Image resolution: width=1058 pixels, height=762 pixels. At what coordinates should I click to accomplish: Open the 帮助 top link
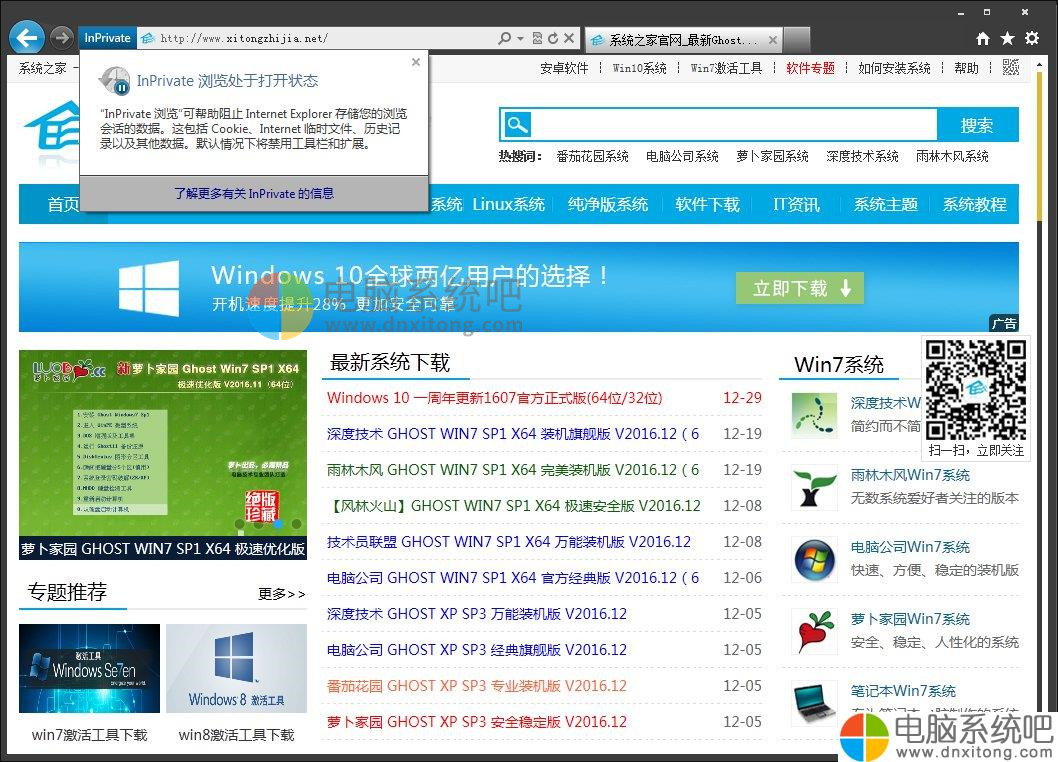[966, 68]
